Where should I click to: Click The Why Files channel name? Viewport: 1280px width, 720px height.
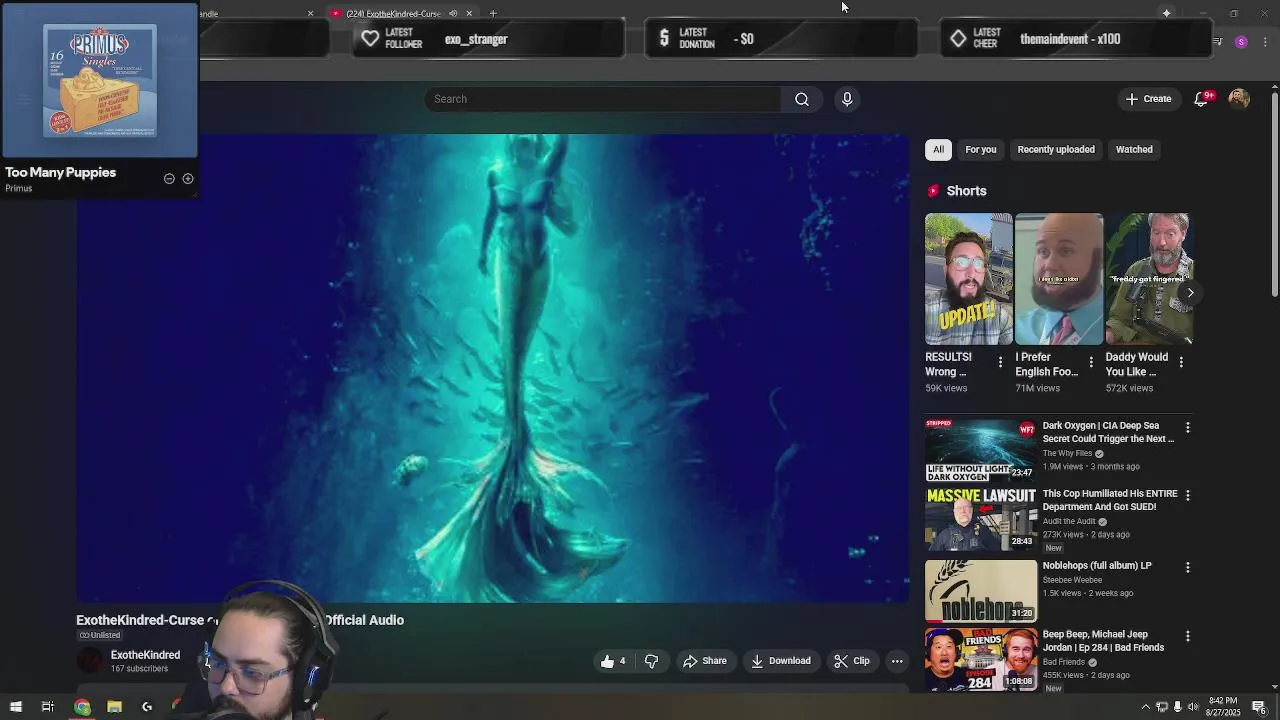point(1067,454)
